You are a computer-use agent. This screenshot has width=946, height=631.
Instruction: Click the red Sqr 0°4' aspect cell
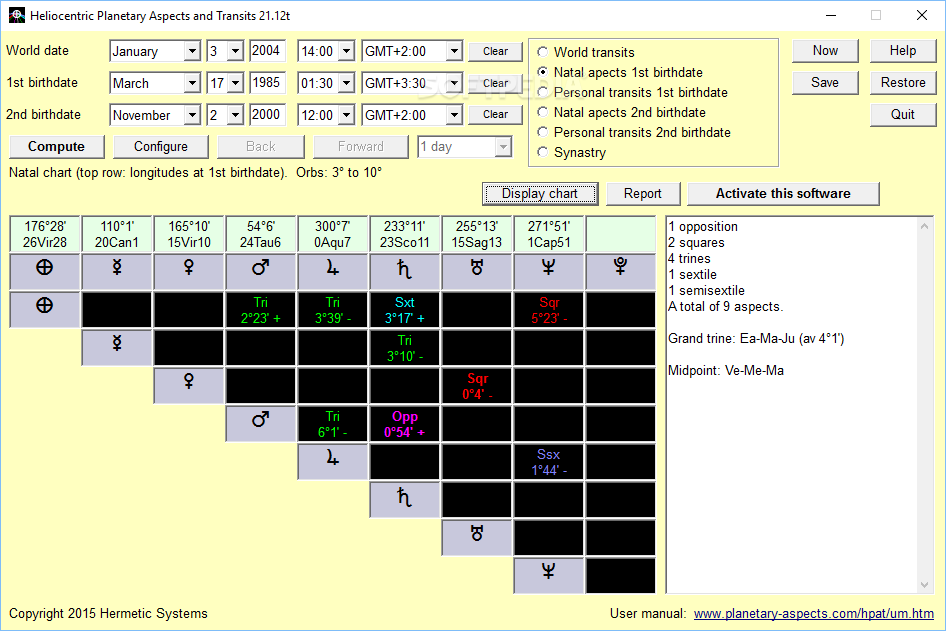(477, 386)
